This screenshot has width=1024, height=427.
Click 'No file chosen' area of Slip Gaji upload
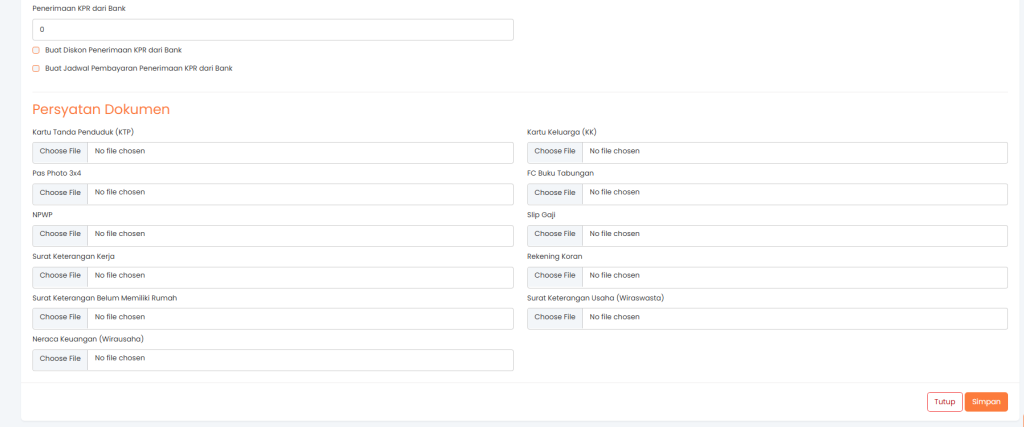point(615,234)
